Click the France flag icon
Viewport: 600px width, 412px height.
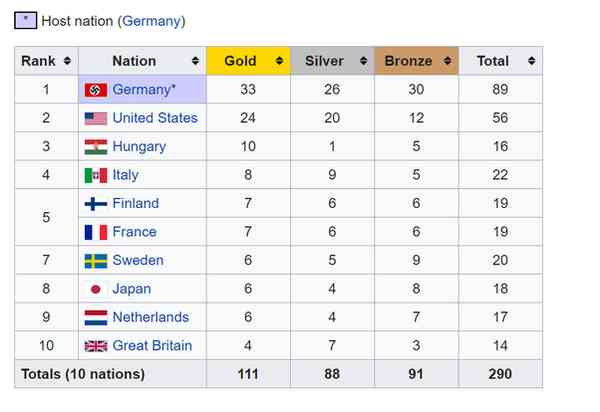96,232
